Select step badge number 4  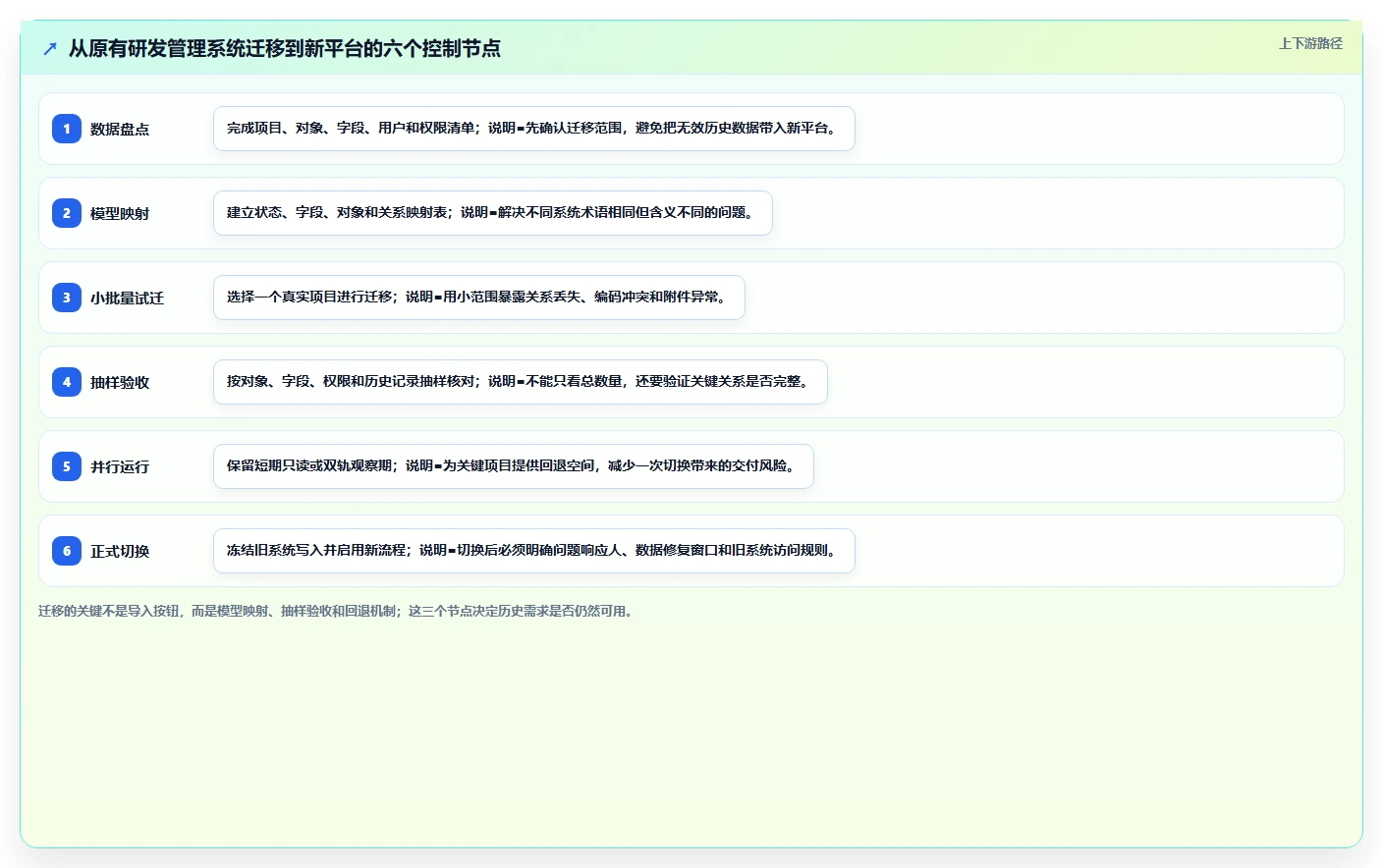[x=67, y=382]
